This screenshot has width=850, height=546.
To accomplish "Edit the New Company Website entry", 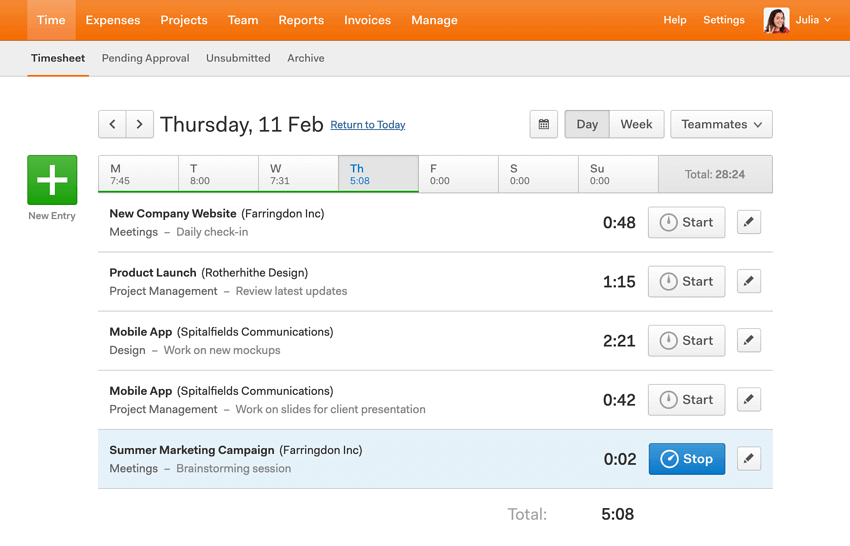I will 749,222.
